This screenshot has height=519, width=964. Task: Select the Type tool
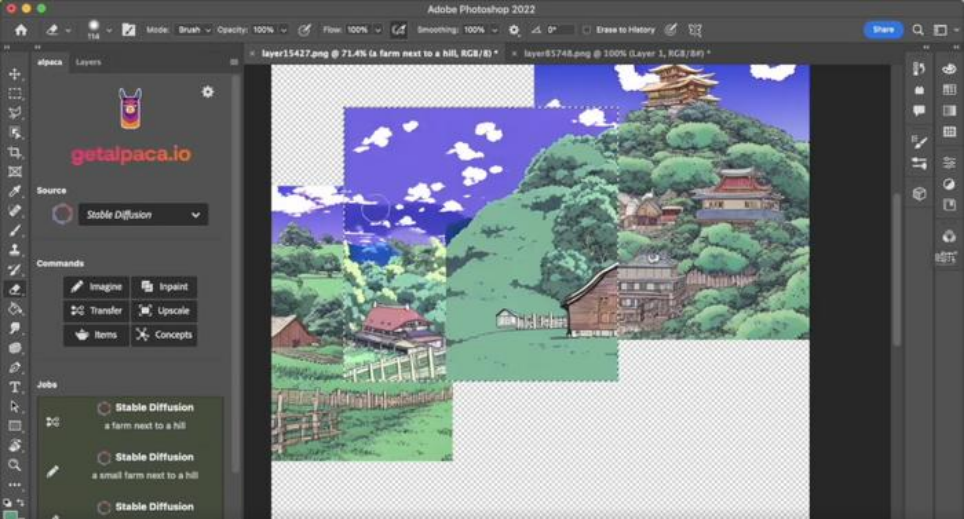point(15,387)
